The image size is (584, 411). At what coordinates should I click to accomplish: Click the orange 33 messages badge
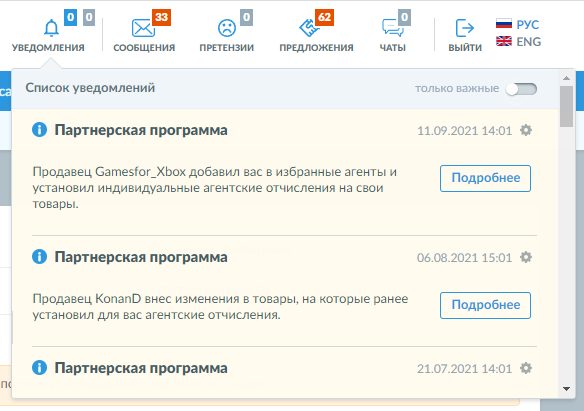(161, 17)
